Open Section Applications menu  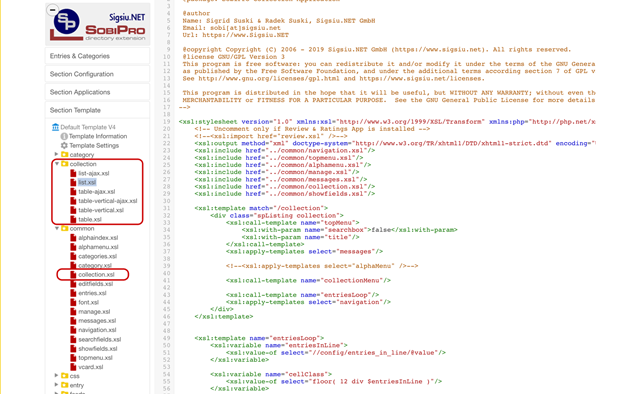[x=97, y=92]
